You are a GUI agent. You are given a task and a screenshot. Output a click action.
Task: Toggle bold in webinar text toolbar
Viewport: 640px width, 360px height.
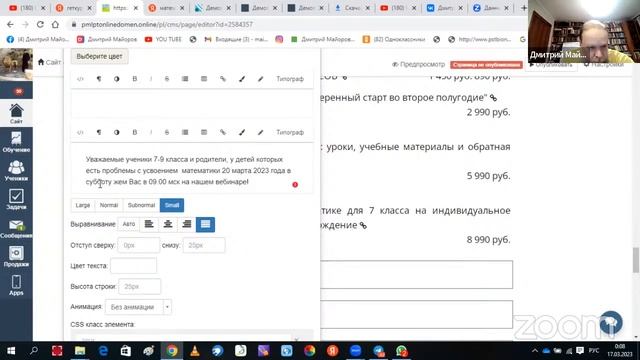coord(135,132)
